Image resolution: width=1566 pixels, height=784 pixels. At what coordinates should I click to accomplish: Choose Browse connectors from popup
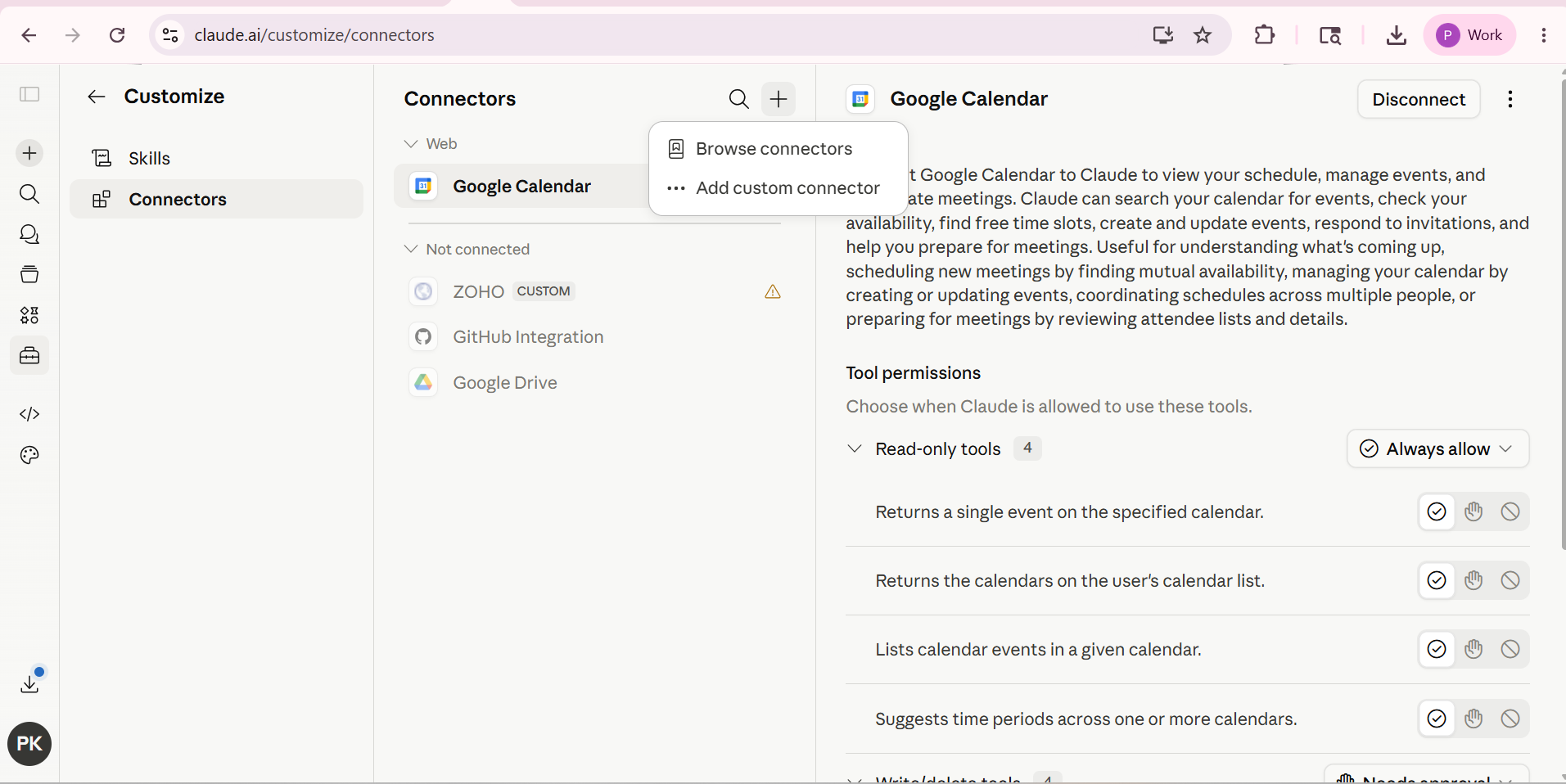(778, 149)
